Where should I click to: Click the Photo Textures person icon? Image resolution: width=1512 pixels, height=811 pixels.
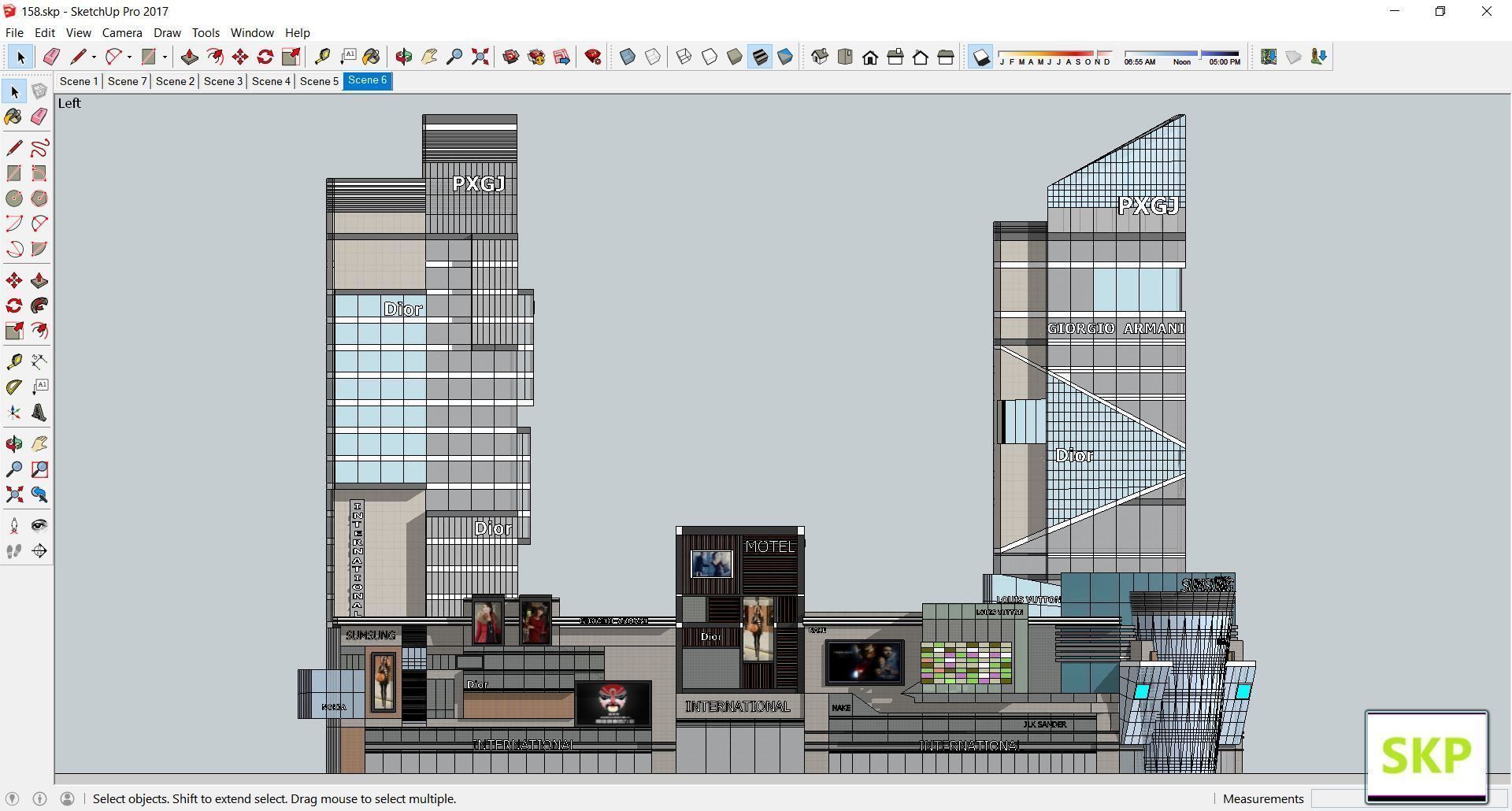1319,57
